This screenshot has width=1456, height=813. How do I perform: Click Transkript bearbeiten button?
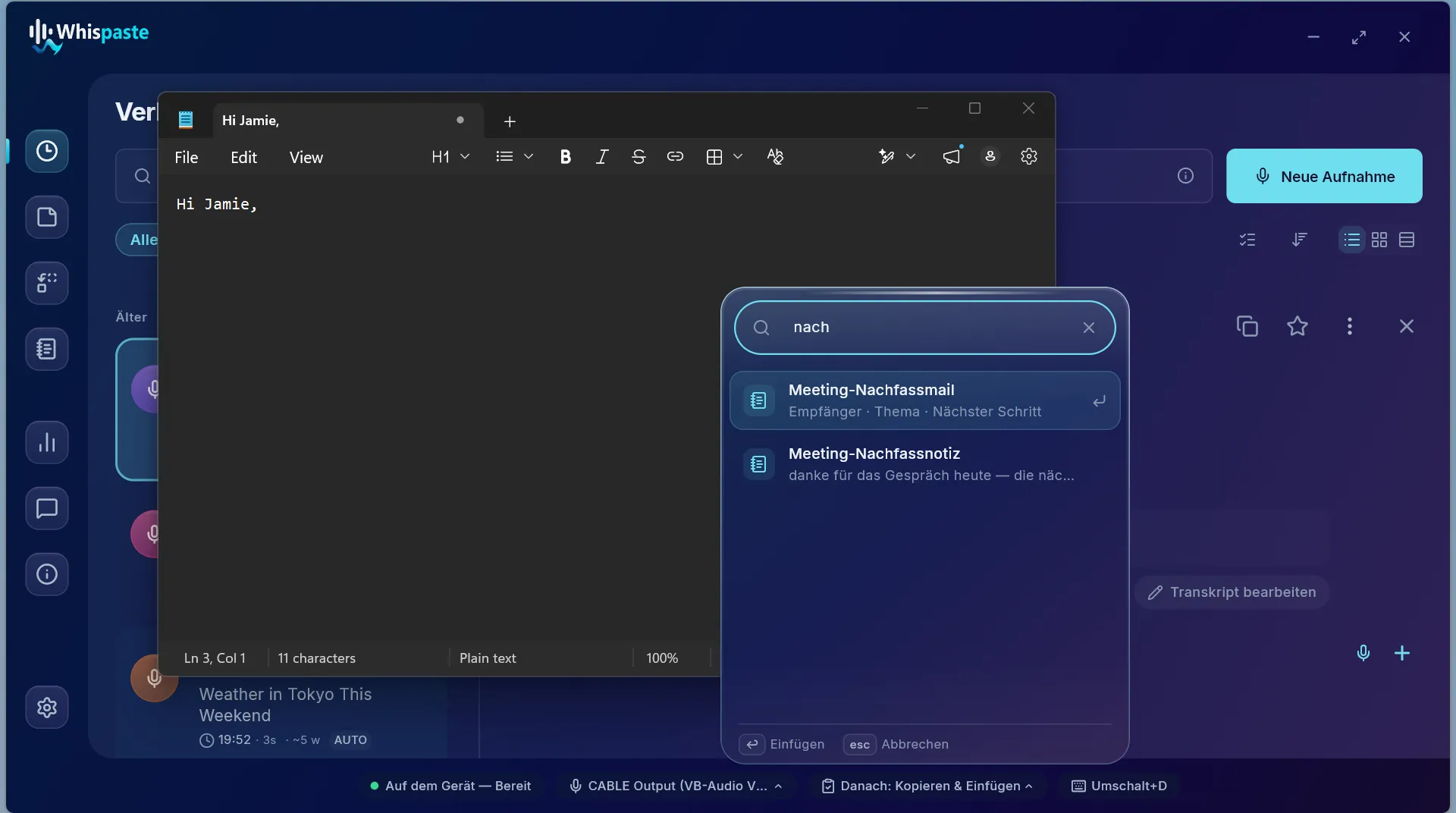pos(1232,592)
